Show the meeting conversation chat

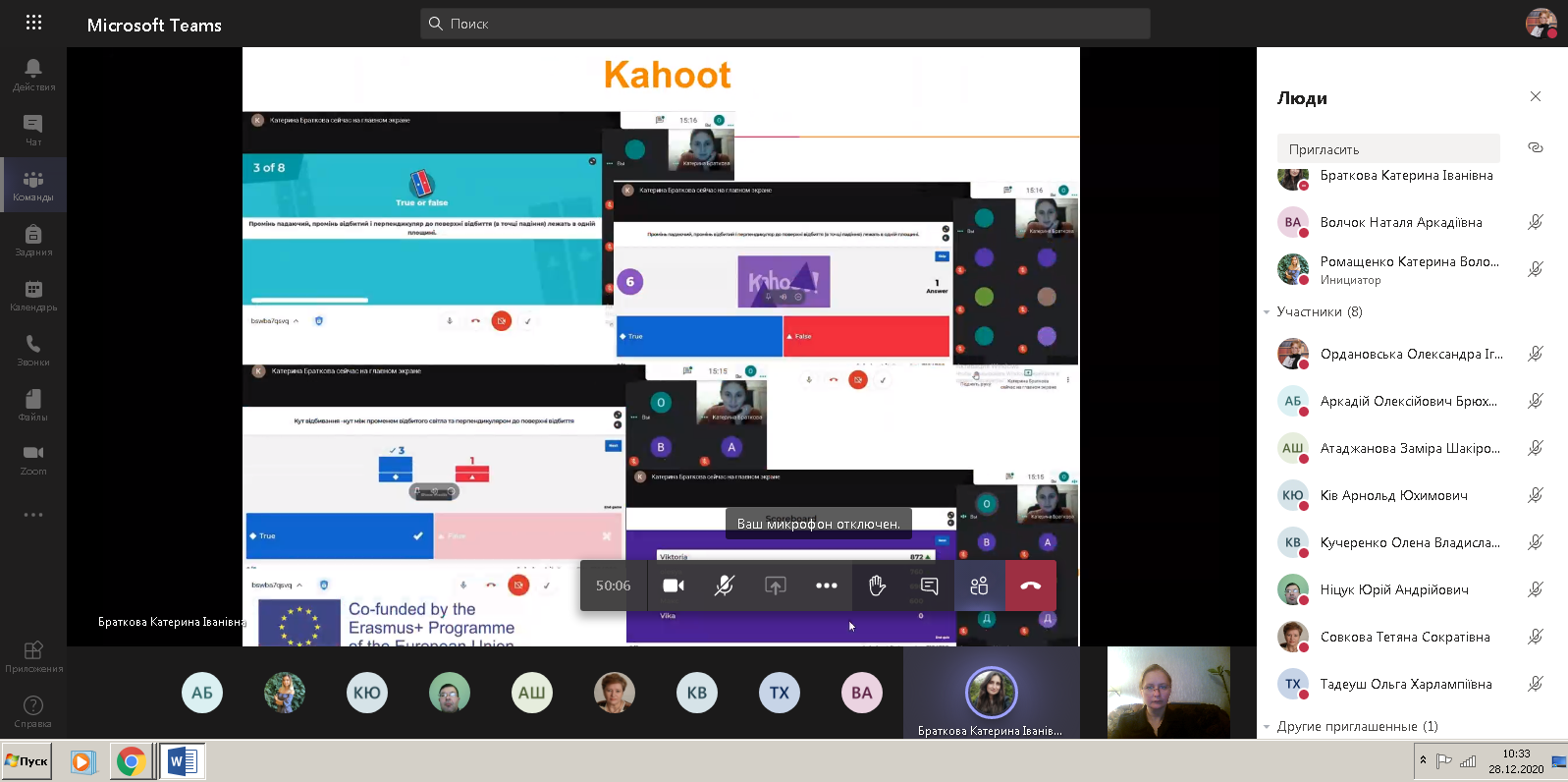coord(929,586)
